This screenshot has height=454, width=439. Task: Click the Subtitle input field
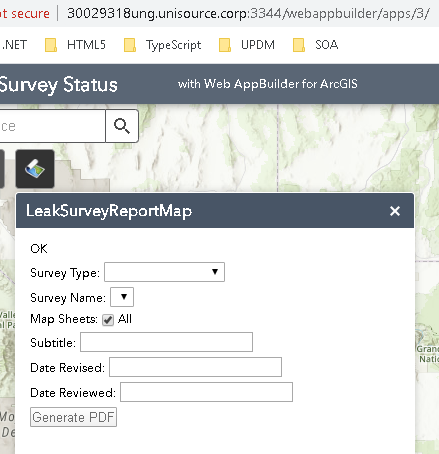pyautogui.click(x=166, y=342)
